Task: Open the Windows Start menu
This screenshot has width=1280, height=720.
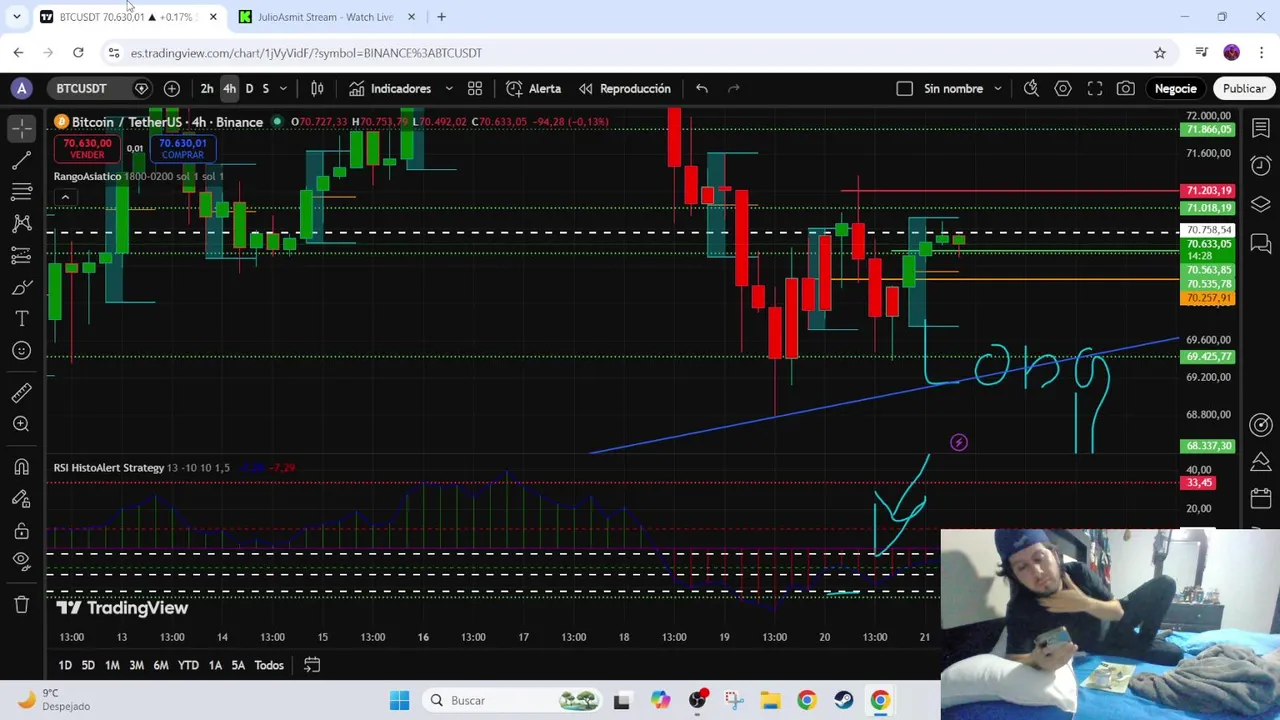Action: (399, 700)
